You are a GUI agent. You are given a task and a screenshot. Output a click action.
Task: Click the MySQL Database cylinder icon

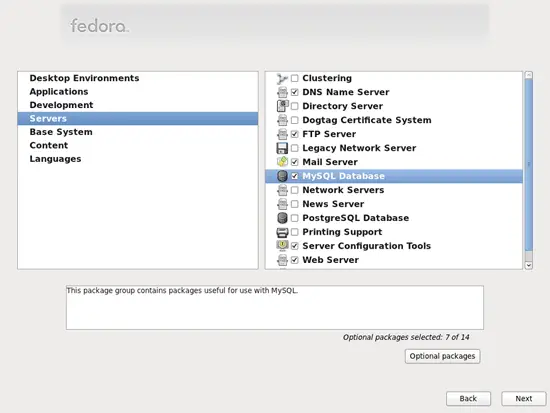click(282, 176)
